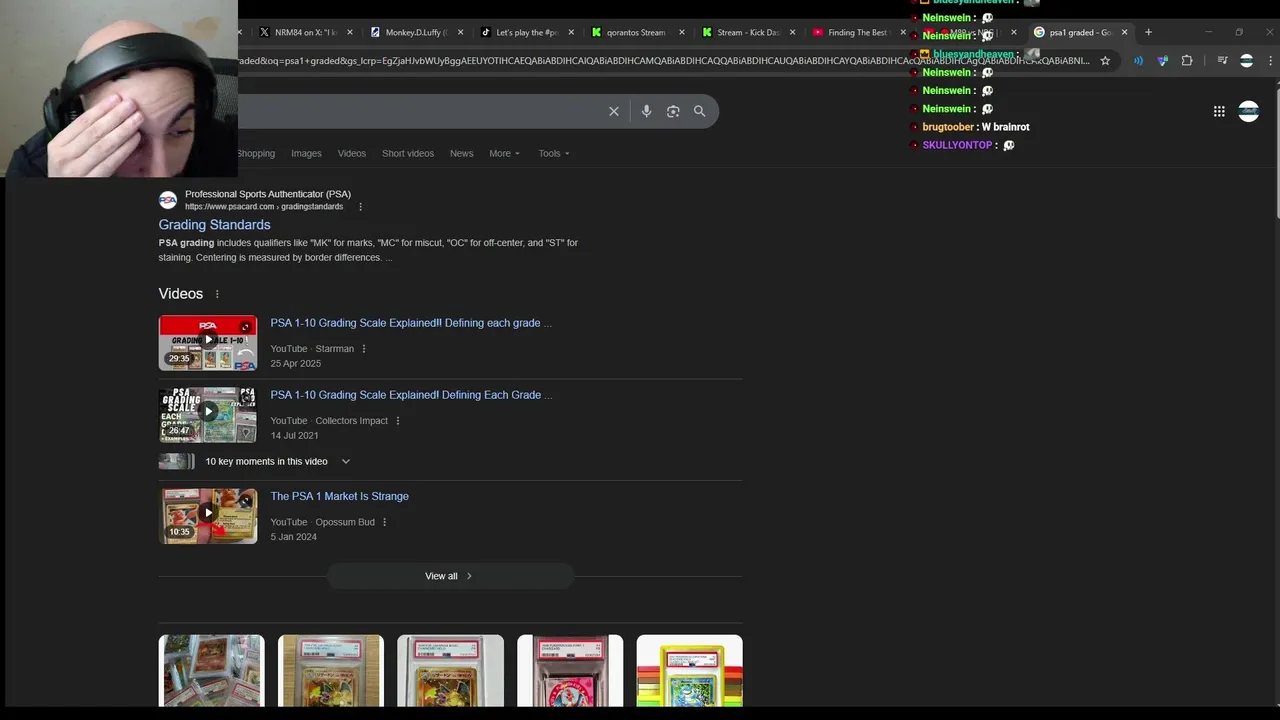
Task: Open first image result of slabbed cards
Action: click(211, 671)
